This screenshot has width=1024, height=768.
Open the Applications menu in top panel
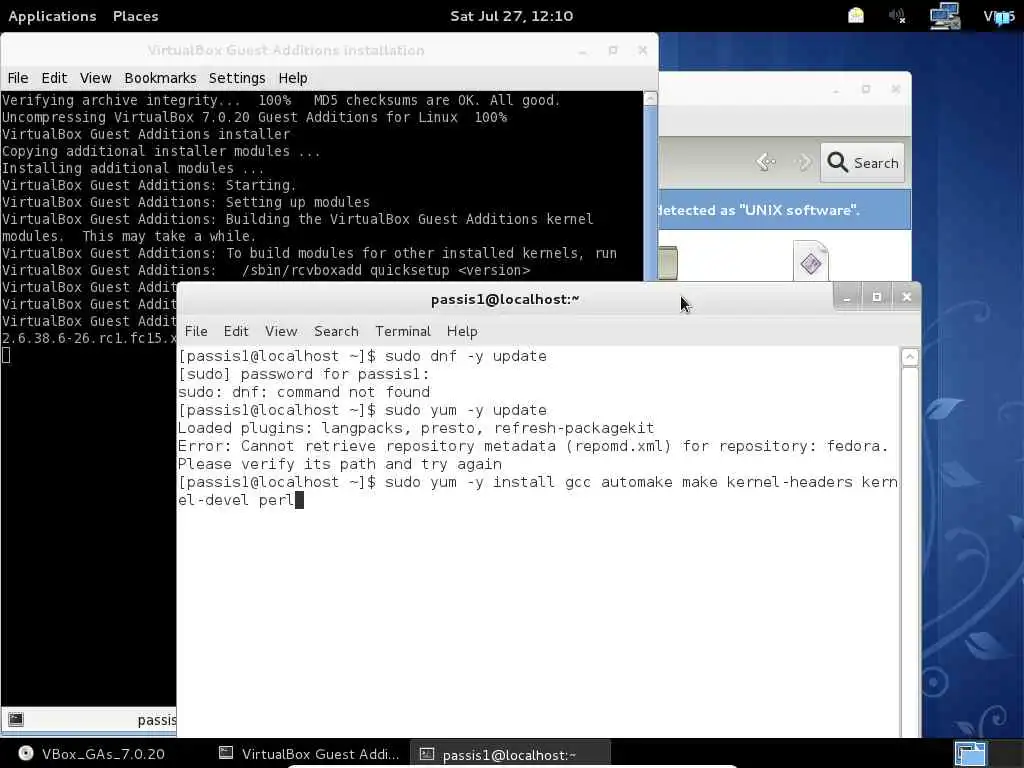52,16
